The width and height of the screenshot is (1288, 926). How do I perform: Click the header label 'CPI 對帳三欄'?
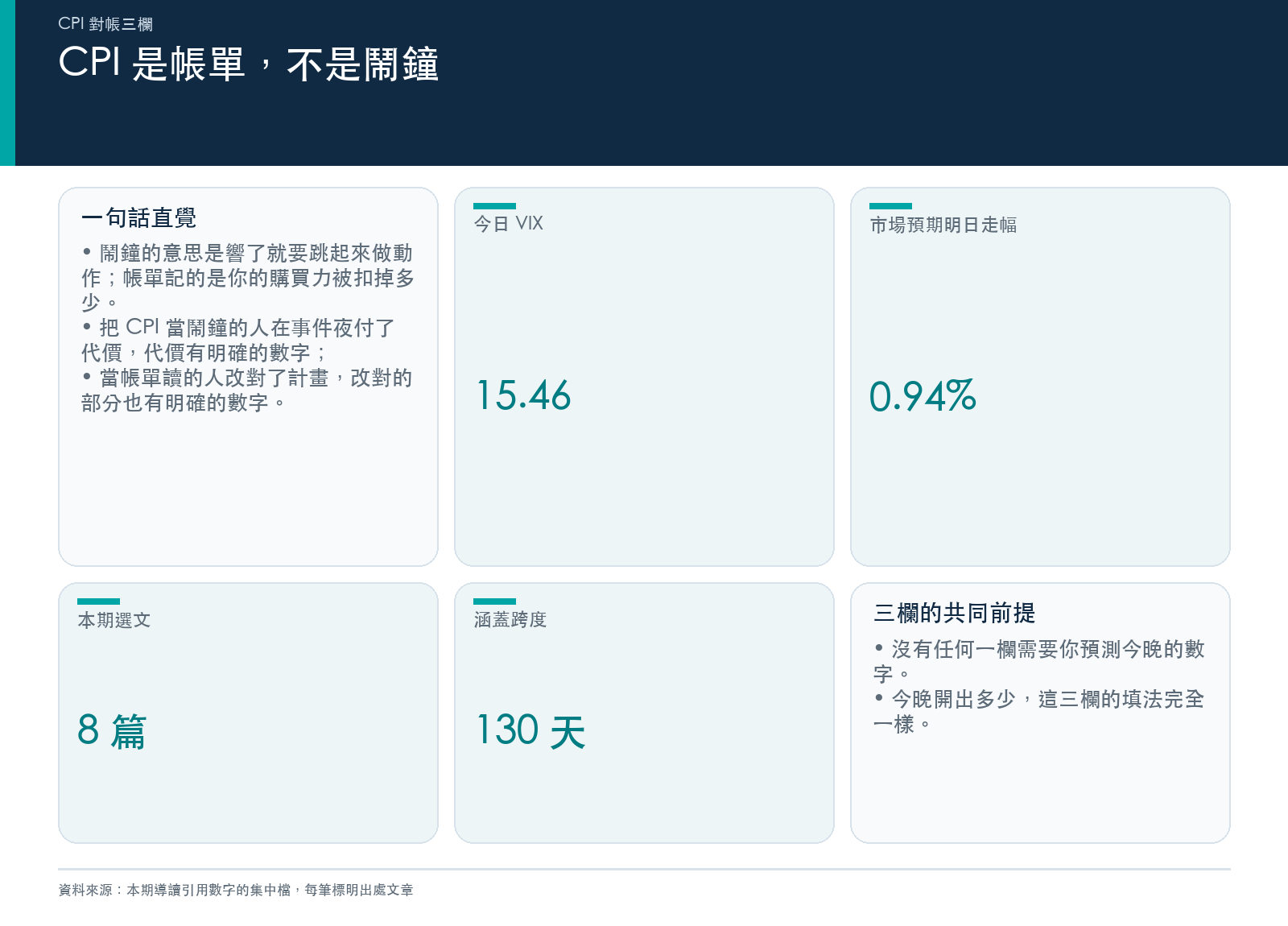pyautogui.click(x=105, y=24)
